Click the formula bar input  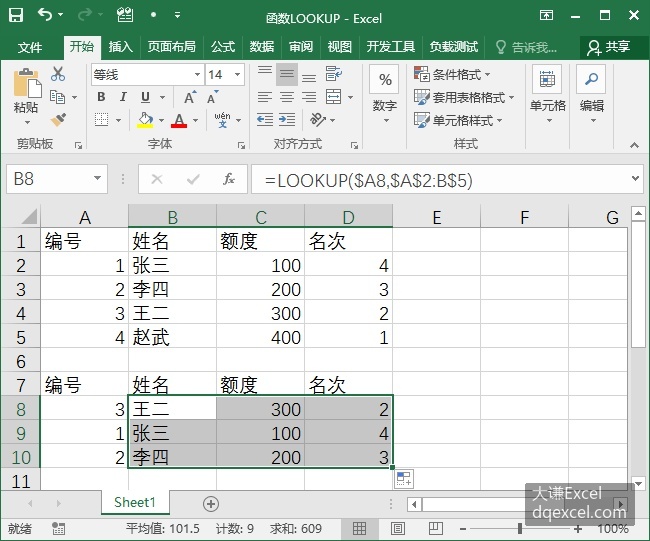[441, 179]
